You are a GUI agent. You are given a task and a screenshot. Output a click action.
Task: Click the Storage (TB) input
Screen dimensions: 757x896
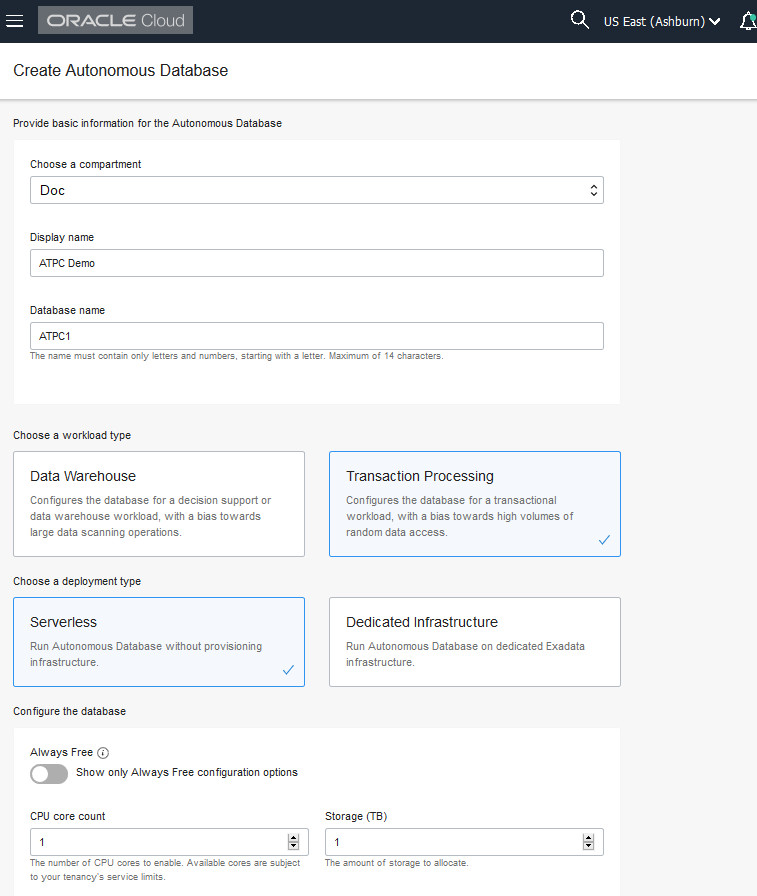click(464, 842)
